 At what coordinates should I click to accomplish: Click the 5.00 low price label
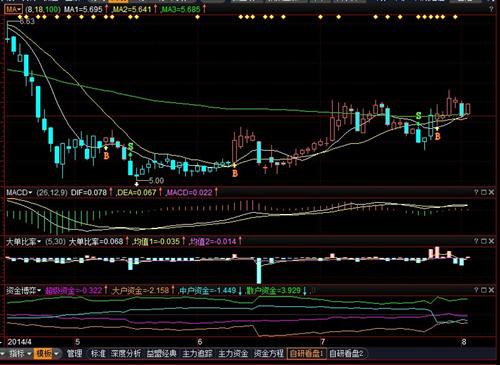[x=156, y=181]
